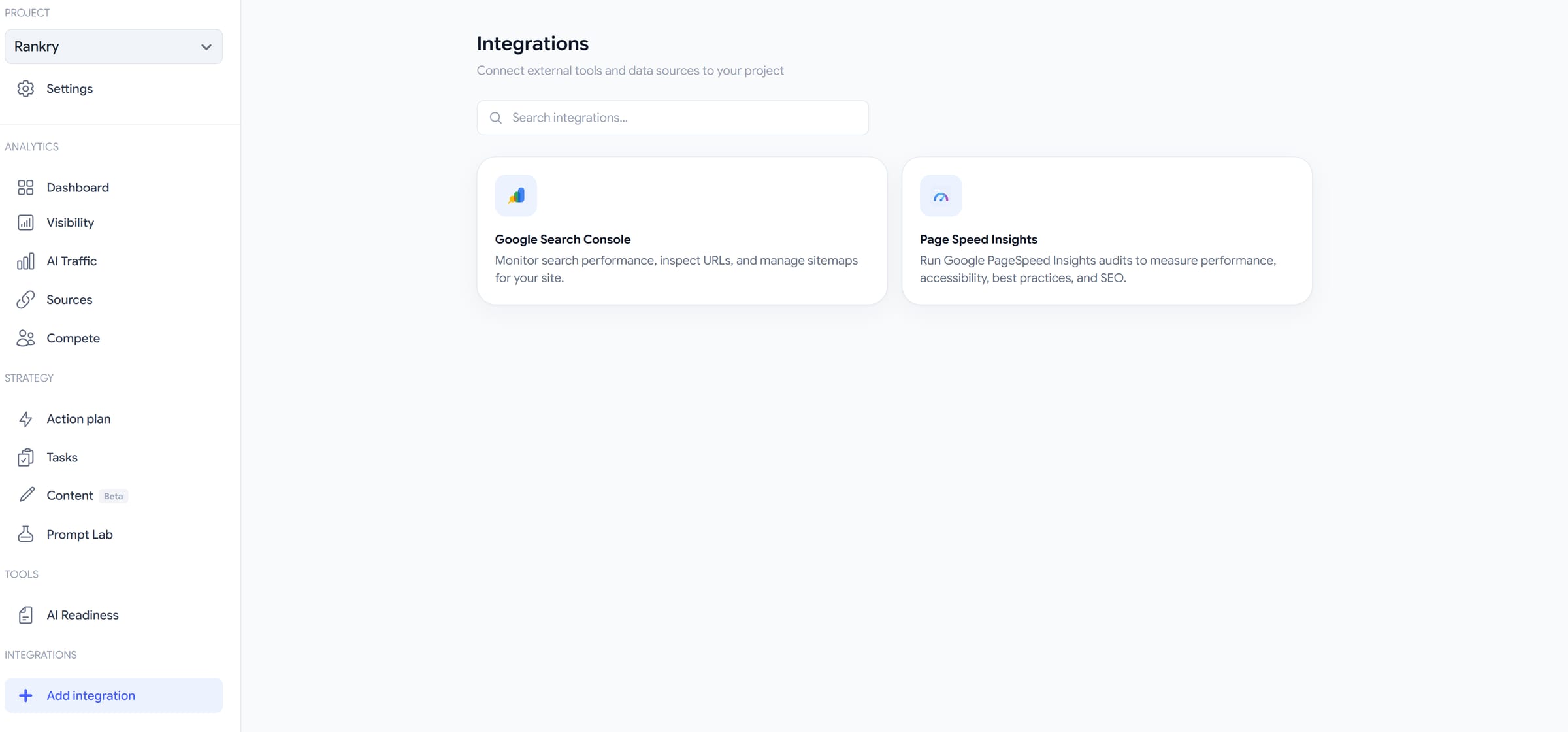Click the Add integration label text
The width and height of the screenshot is (1568, 732).
pyautogui.click(x=91, y=695)
